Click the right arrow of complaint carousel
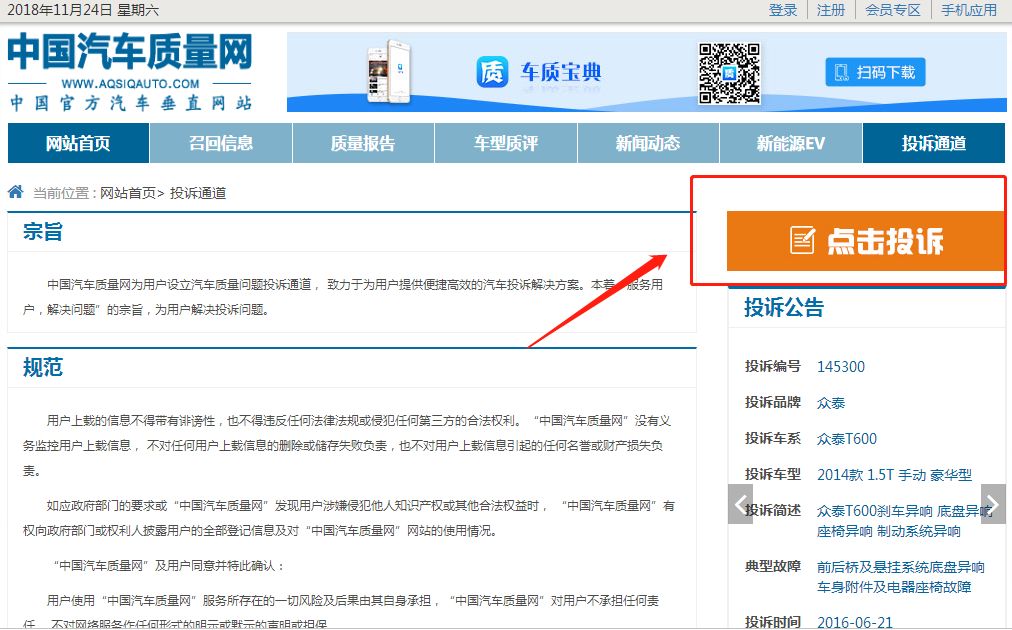Viewport: 1012px width, 630px height. pos(991,505)
